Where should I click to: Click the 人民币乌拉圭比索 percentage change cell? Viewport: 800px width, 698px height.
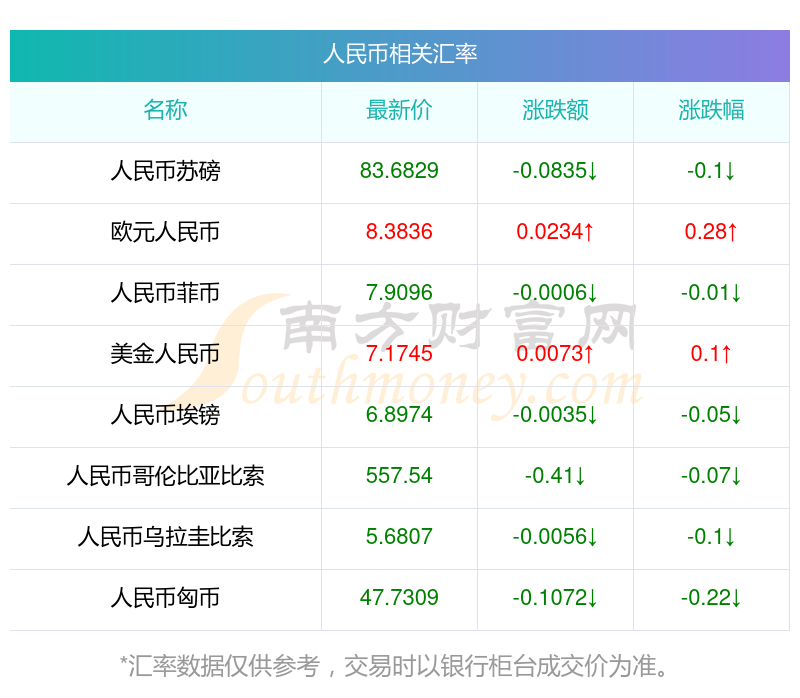pyautogui.click(x=711, y=537)
